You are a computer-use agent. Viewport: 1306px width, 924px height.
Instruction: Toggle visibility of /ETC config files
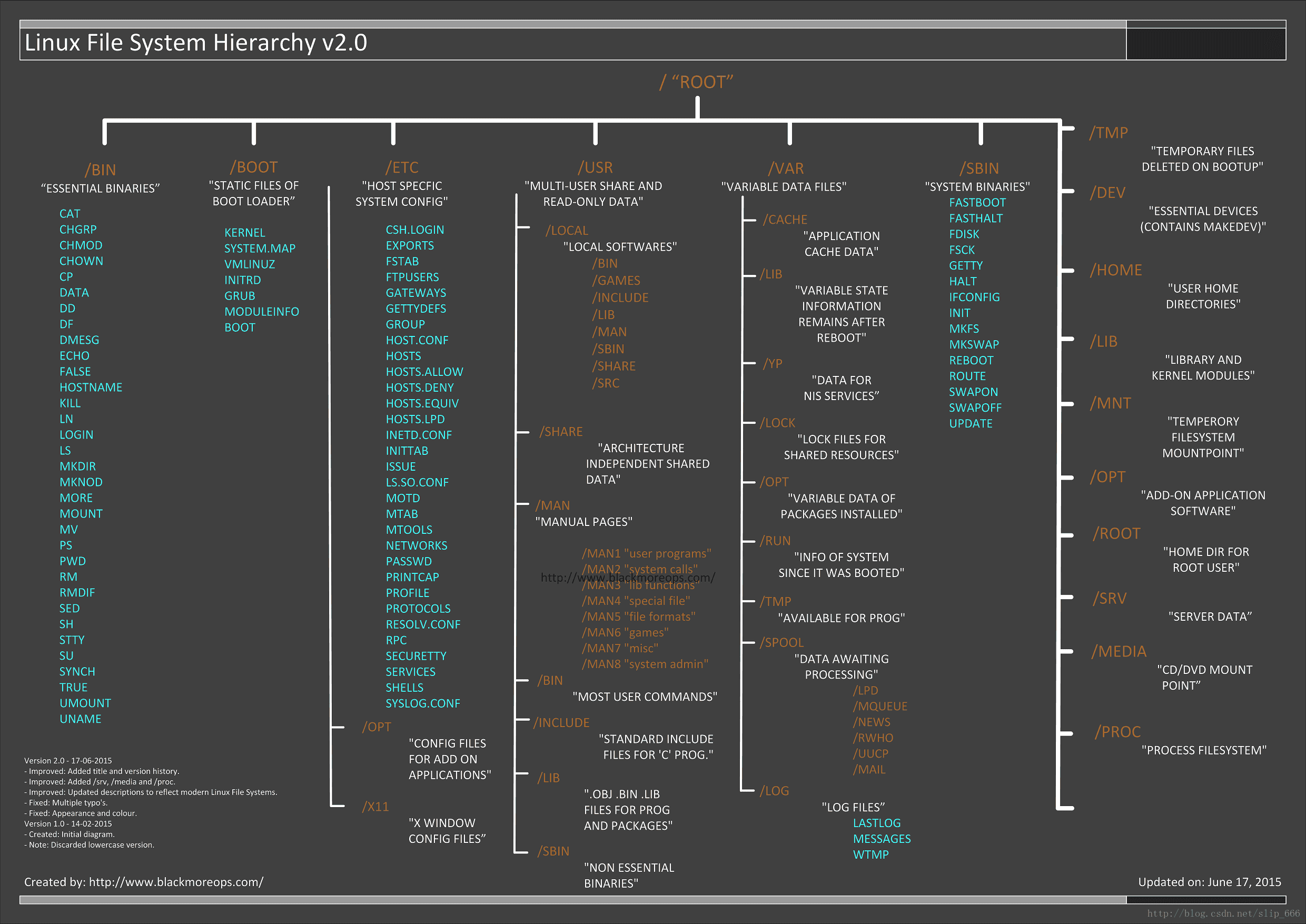coord(403,163)
